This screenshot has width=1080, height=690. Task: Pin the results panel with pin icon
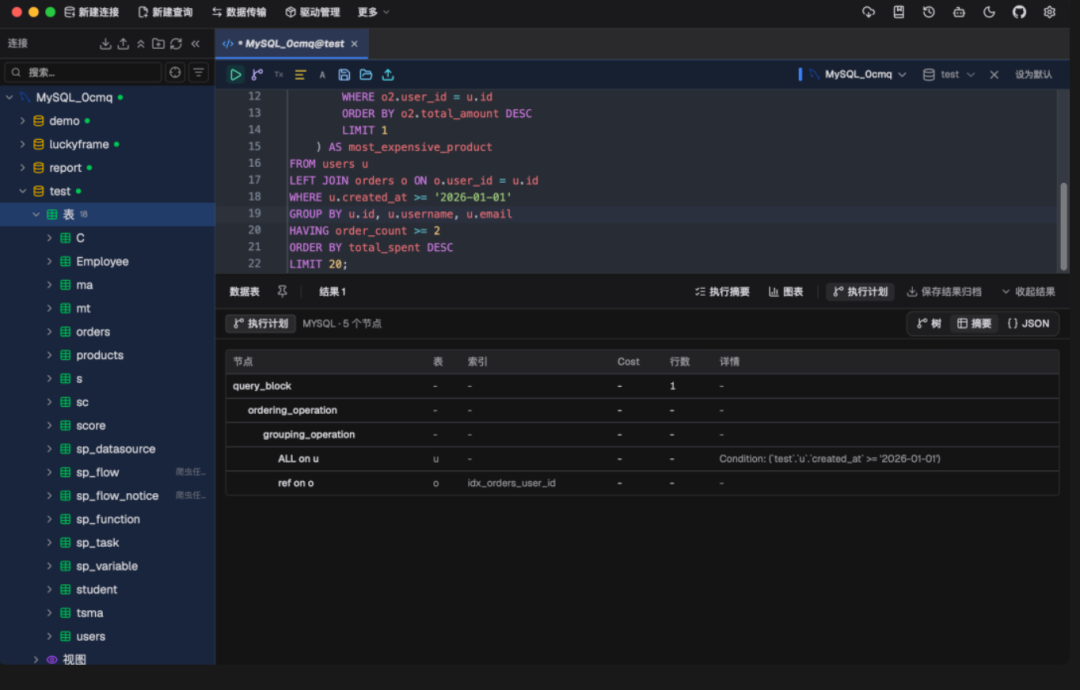click(282, 291)
